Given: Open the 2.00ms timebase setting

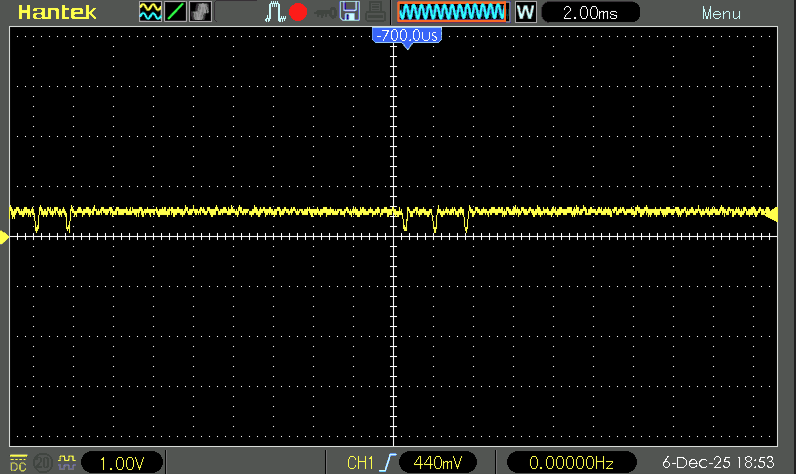Looking at the screenshot, I should [x=590, y=13].
